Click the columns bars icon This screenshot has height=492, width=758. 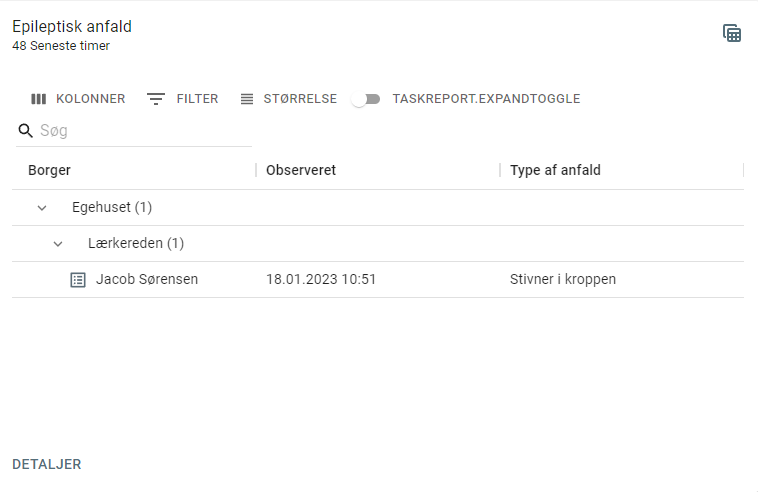pos(39,99)
